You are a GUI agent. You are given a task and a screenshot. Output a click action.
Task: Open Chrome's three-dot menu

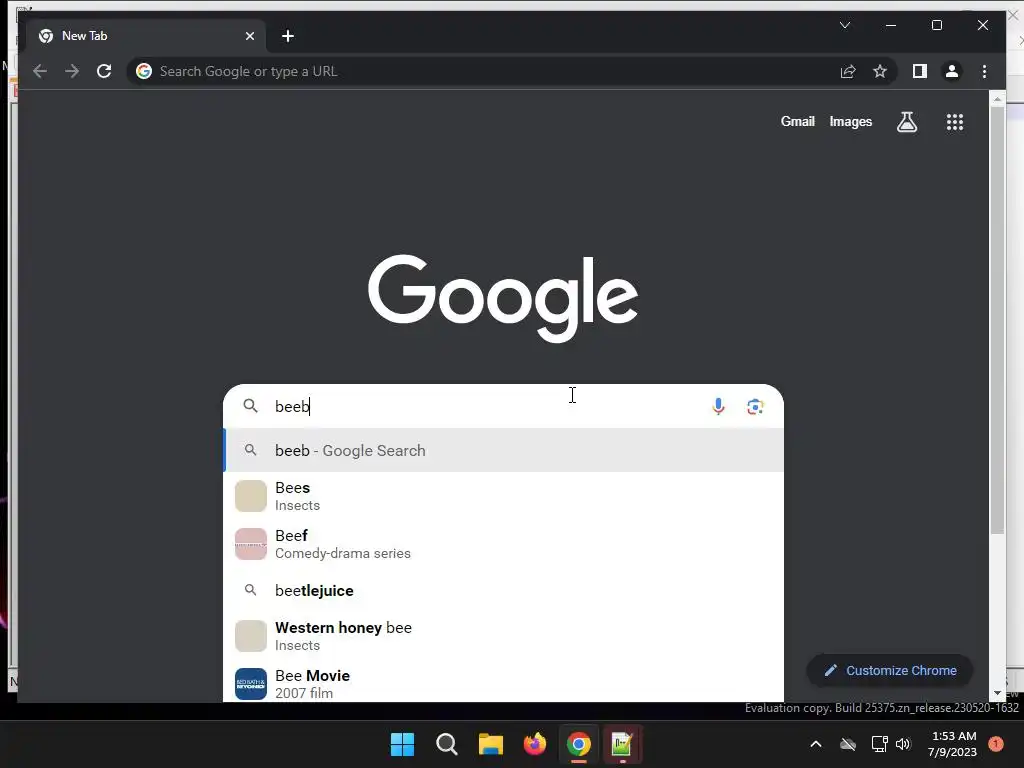984,71
